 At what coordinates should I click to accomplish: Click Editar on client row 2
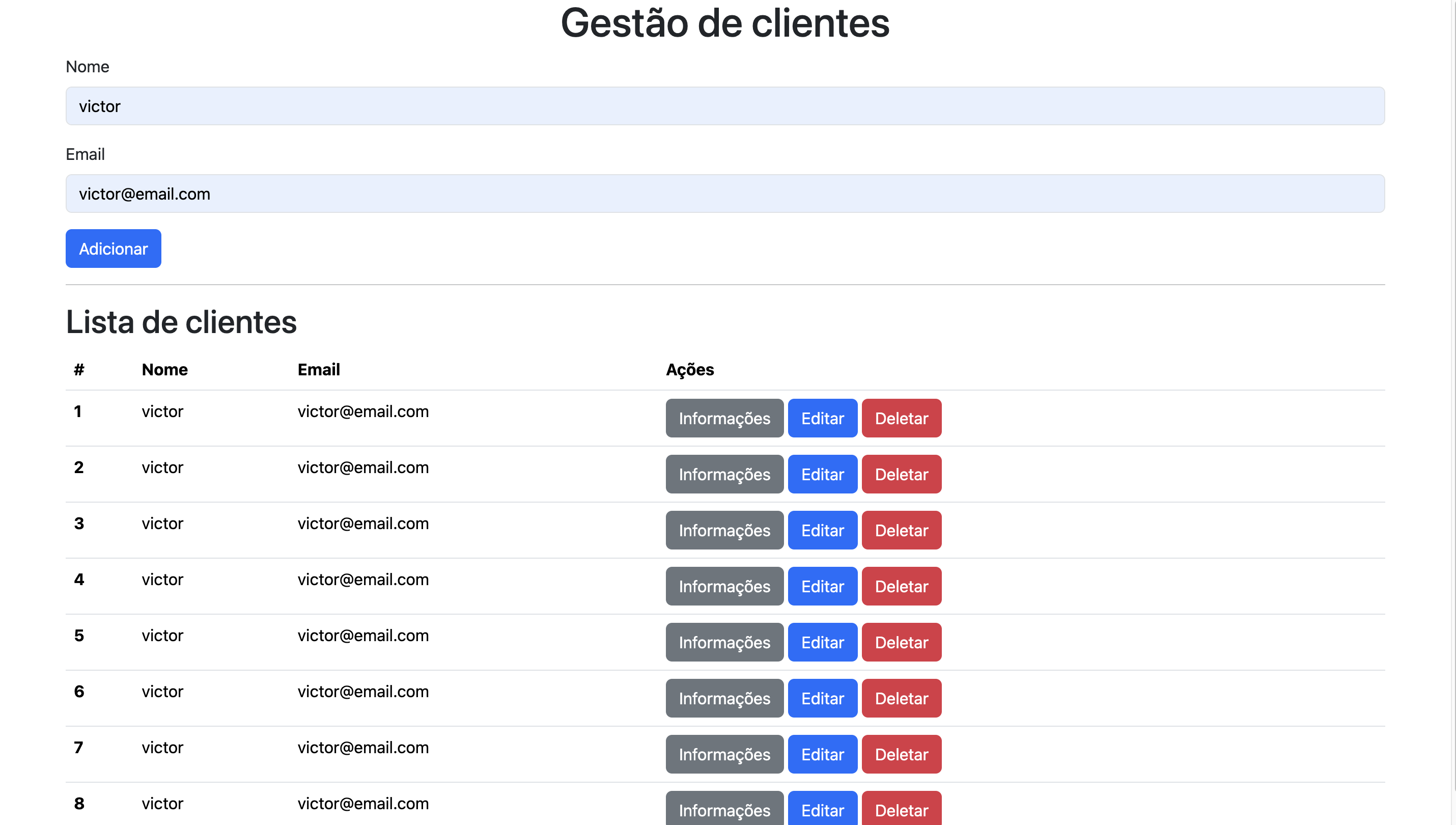click(x=822, y=474)
